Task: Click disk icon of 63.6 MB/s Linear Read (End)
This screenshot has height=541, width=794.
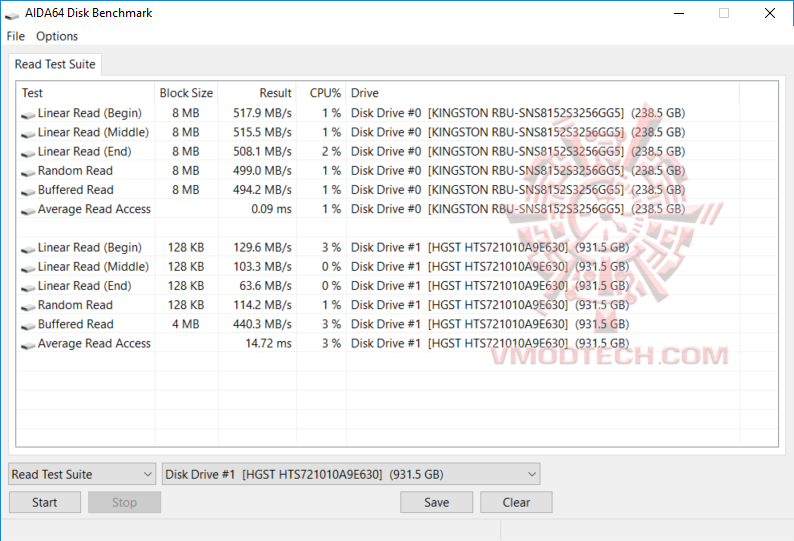Action: 28,288
